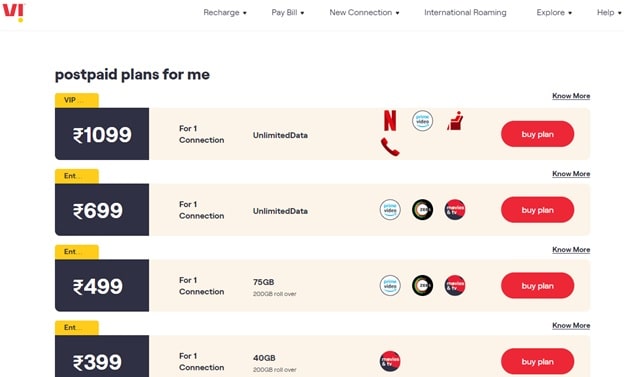Click the Vi logo in header
Image resolution: width=624 pixels, height=377 pixels.
(14, 12)
